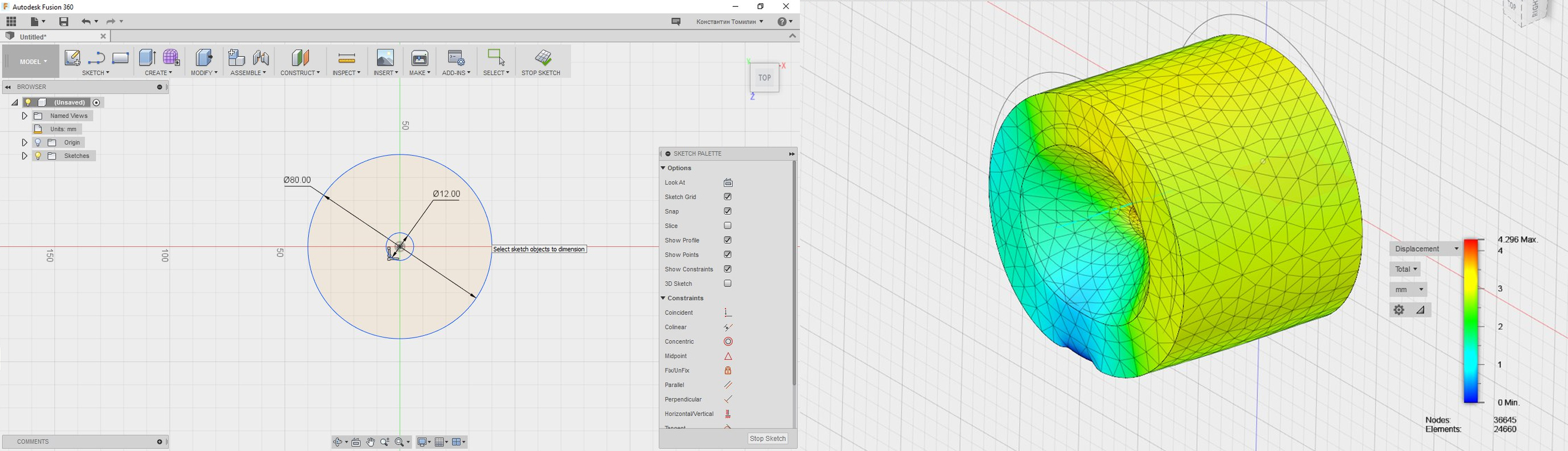
Task: Toggle the Show Profile checkbox
Action: 727,240
